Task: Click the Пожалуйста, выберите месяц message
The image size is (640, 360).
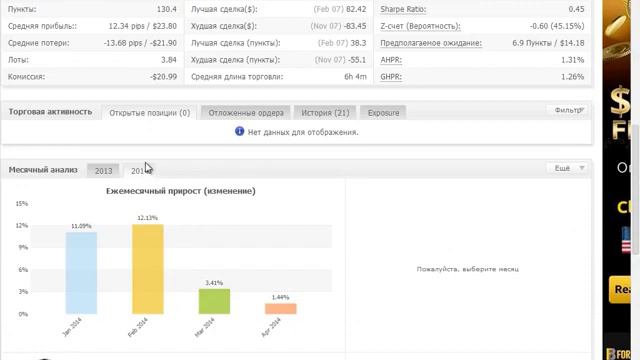Action: pos(468,269)
